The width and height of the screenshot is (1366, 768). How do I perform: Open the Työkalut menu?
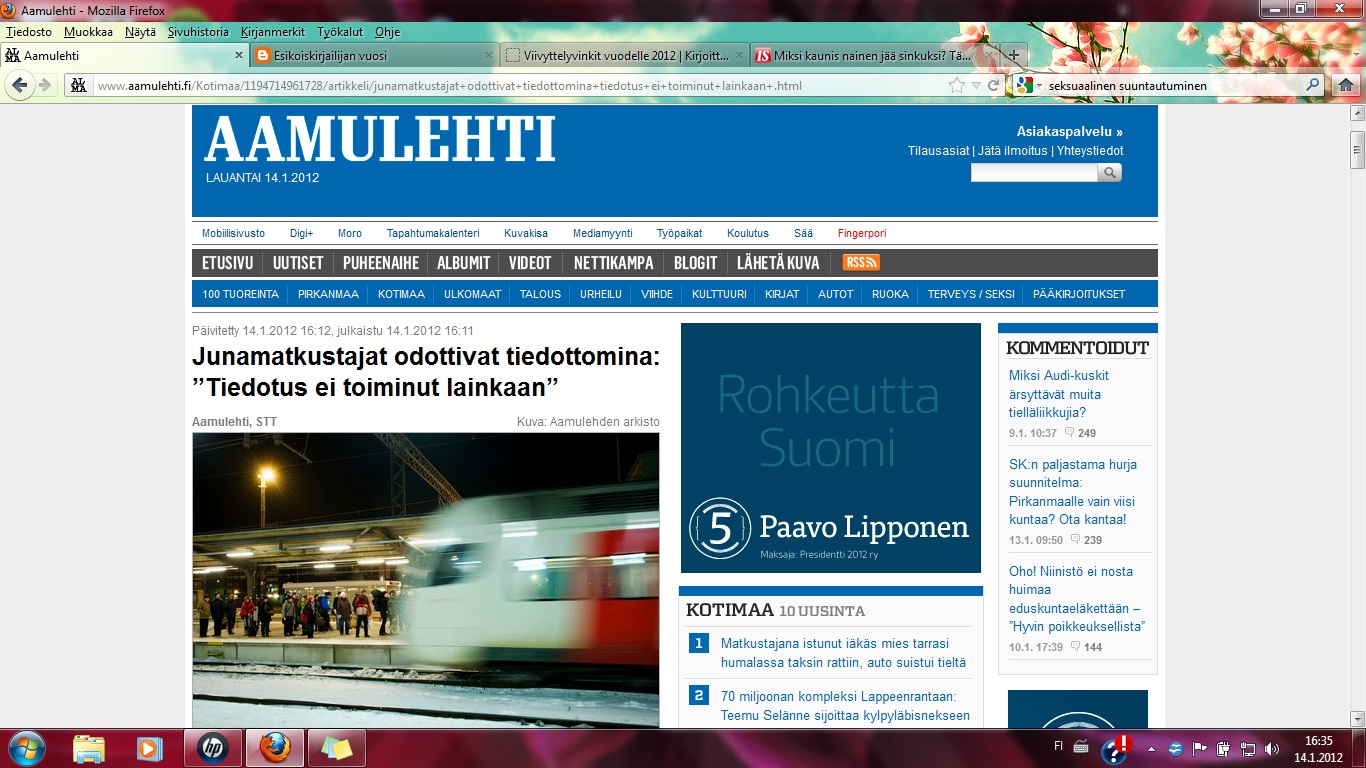tap(340, 32)
